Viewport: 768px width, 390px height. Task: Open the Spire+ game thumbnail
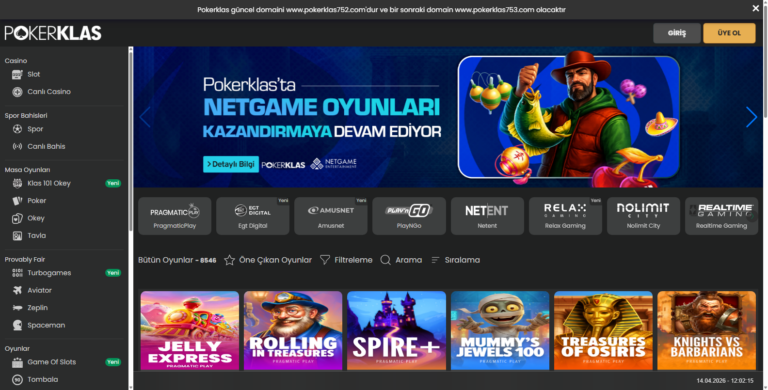tap(396, 331)
